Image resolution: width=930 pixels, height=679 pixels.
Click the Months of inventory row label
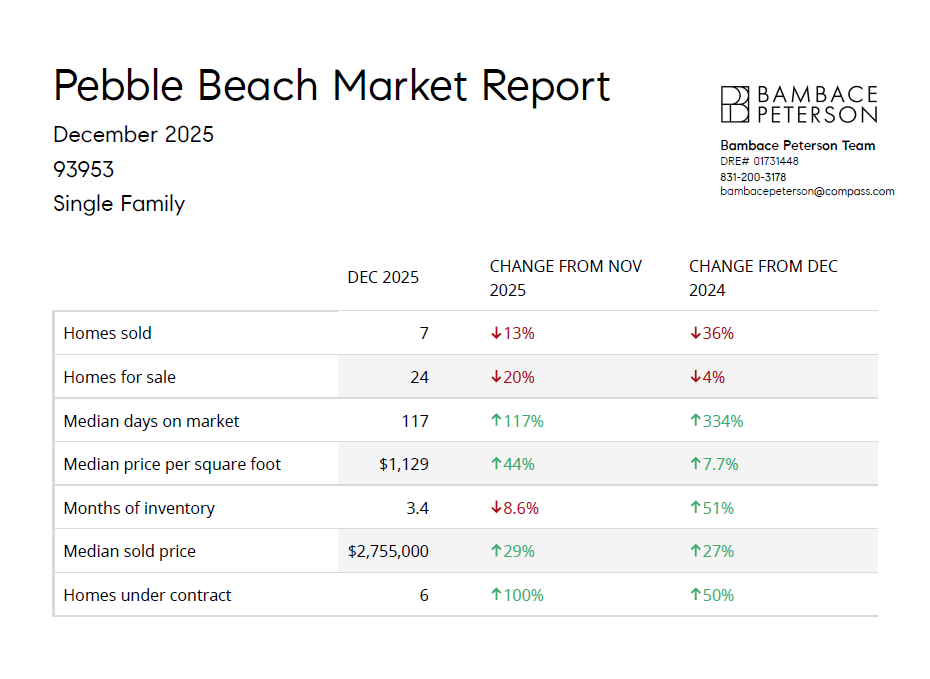pyautogui.click(x=139, y=508)
